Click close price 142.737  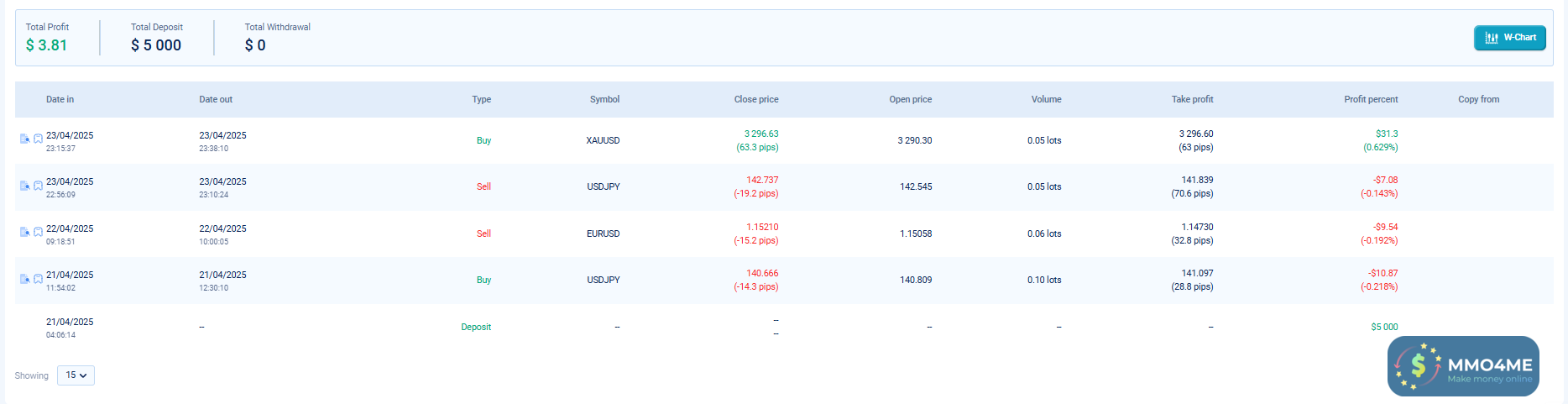click(762, 180)
